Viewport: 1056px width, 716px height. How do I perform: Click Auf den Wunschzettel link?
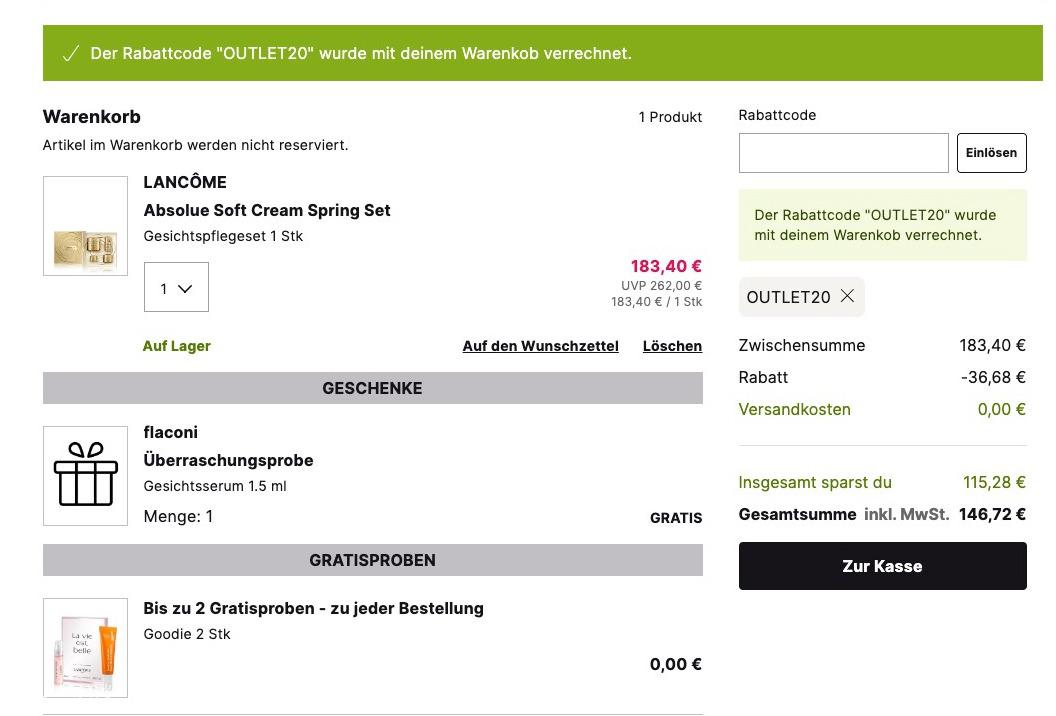[540, 346]
